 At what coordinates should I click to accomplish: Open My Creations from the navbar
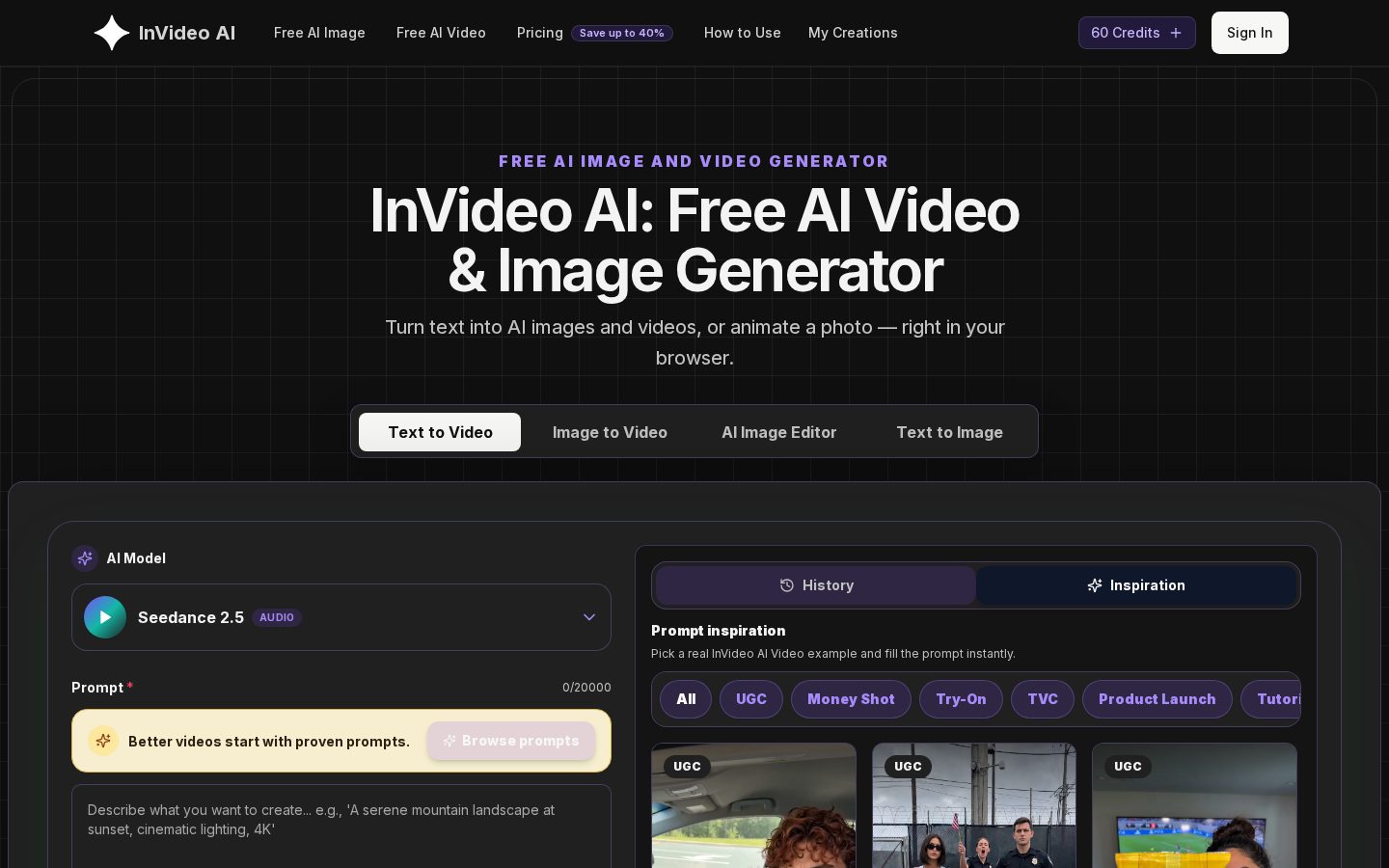point(853,33)
